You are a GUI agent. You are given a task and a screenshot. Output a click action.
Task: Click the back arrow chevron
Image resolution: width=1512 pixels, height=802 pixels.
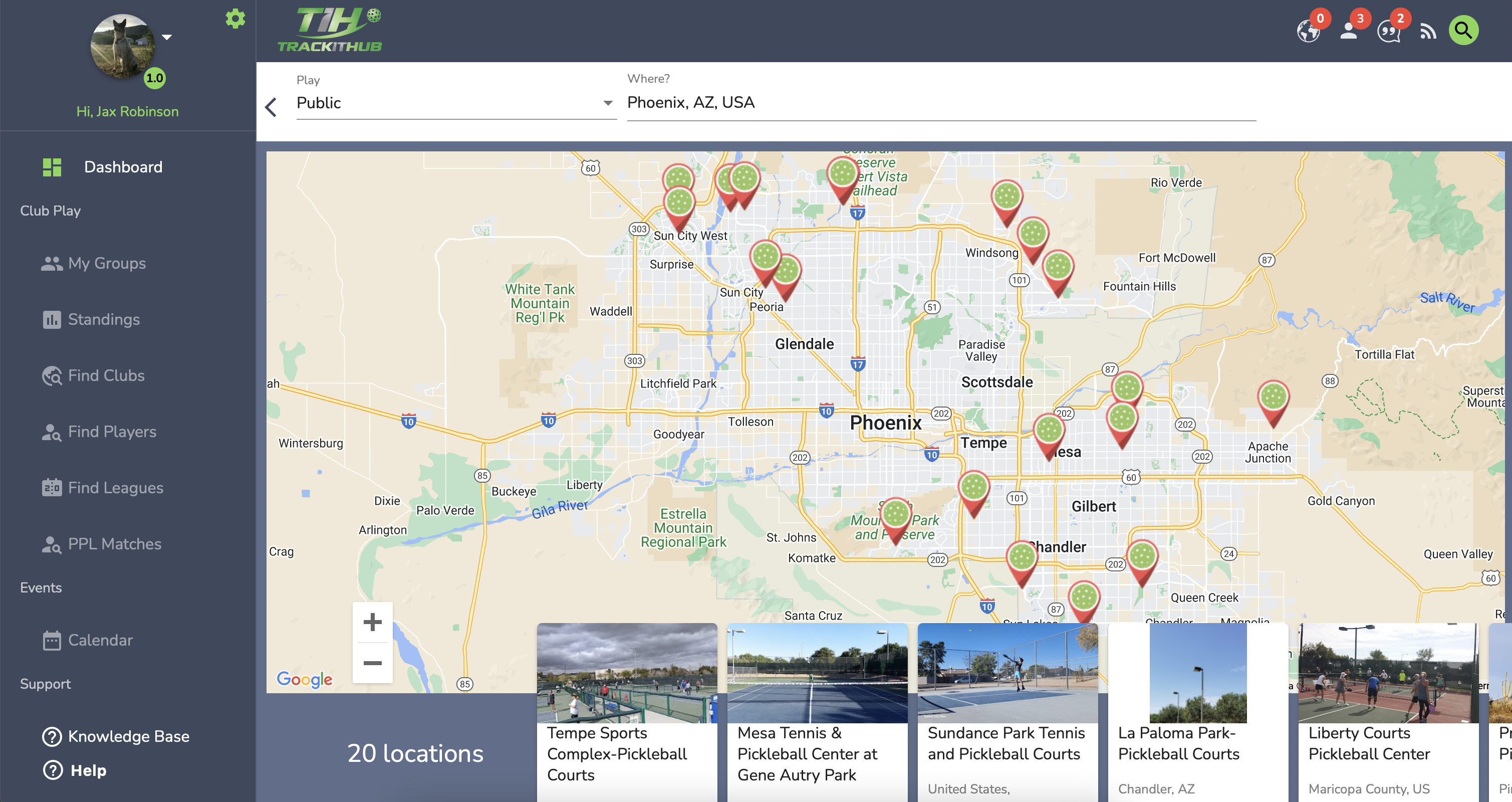tap(271, 107)
